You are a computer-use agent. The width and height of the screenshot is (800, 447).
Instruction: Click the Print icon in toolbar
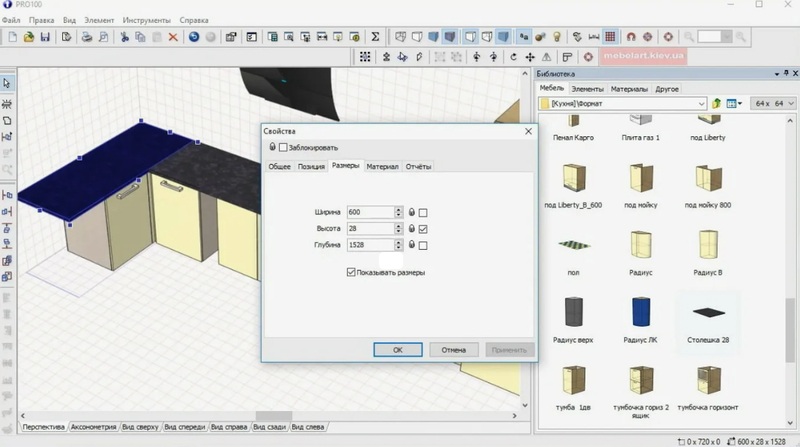point(88,37)
